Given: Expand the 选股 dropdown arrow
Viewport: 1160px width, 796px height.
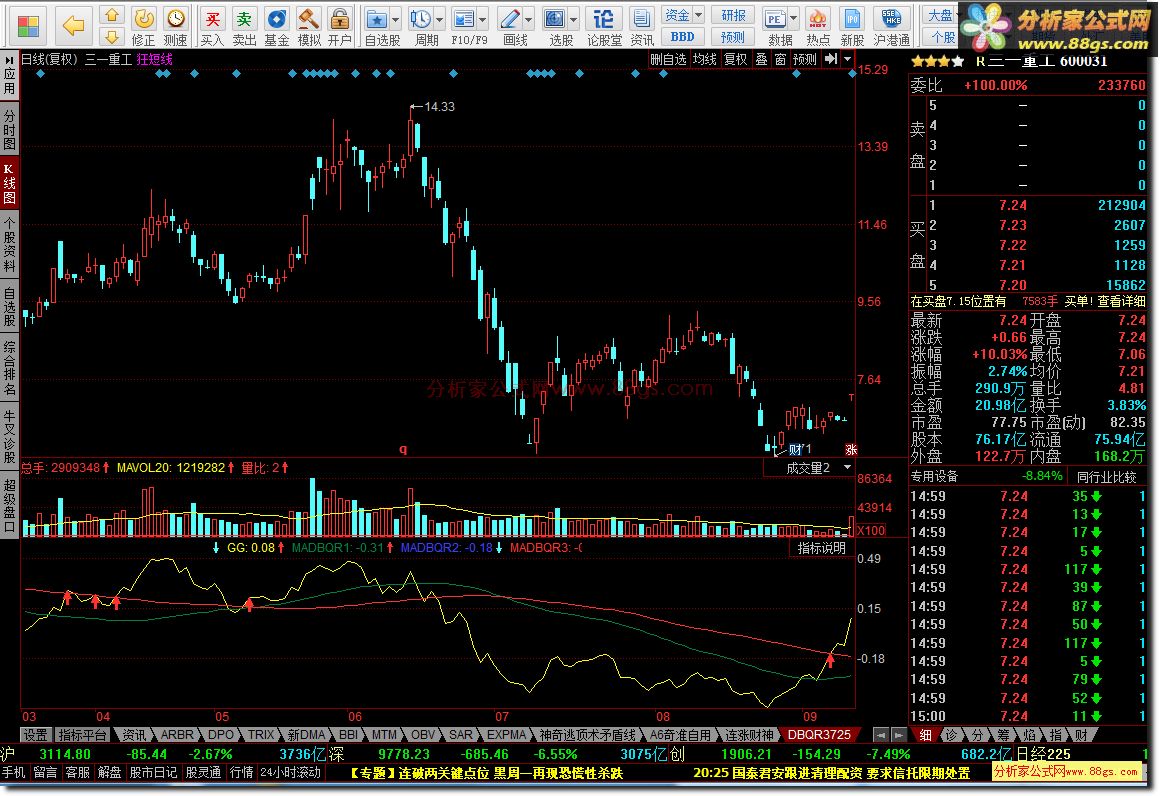Looking at the screenshot, I should pyautogui.click(x=574, y=18).
